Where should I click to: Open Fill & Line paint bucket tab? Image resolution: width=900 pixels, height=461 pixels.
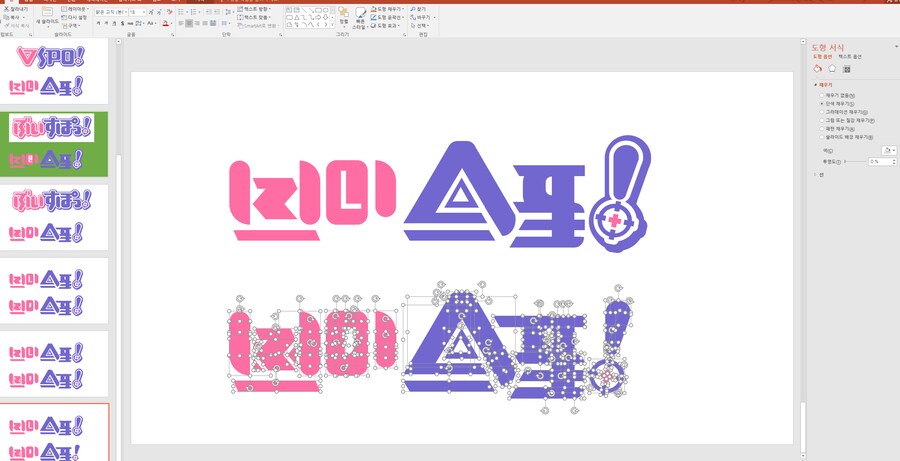tap(817, 68)
